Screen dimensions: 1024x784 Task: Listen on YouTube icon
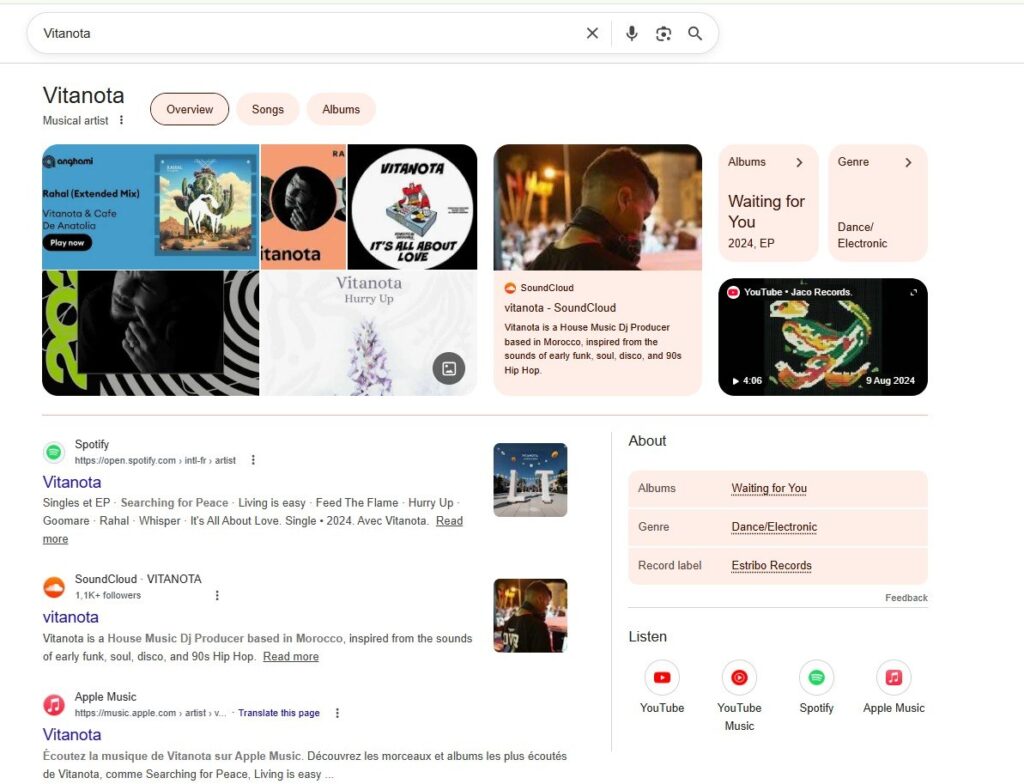[x=662, y=678]
